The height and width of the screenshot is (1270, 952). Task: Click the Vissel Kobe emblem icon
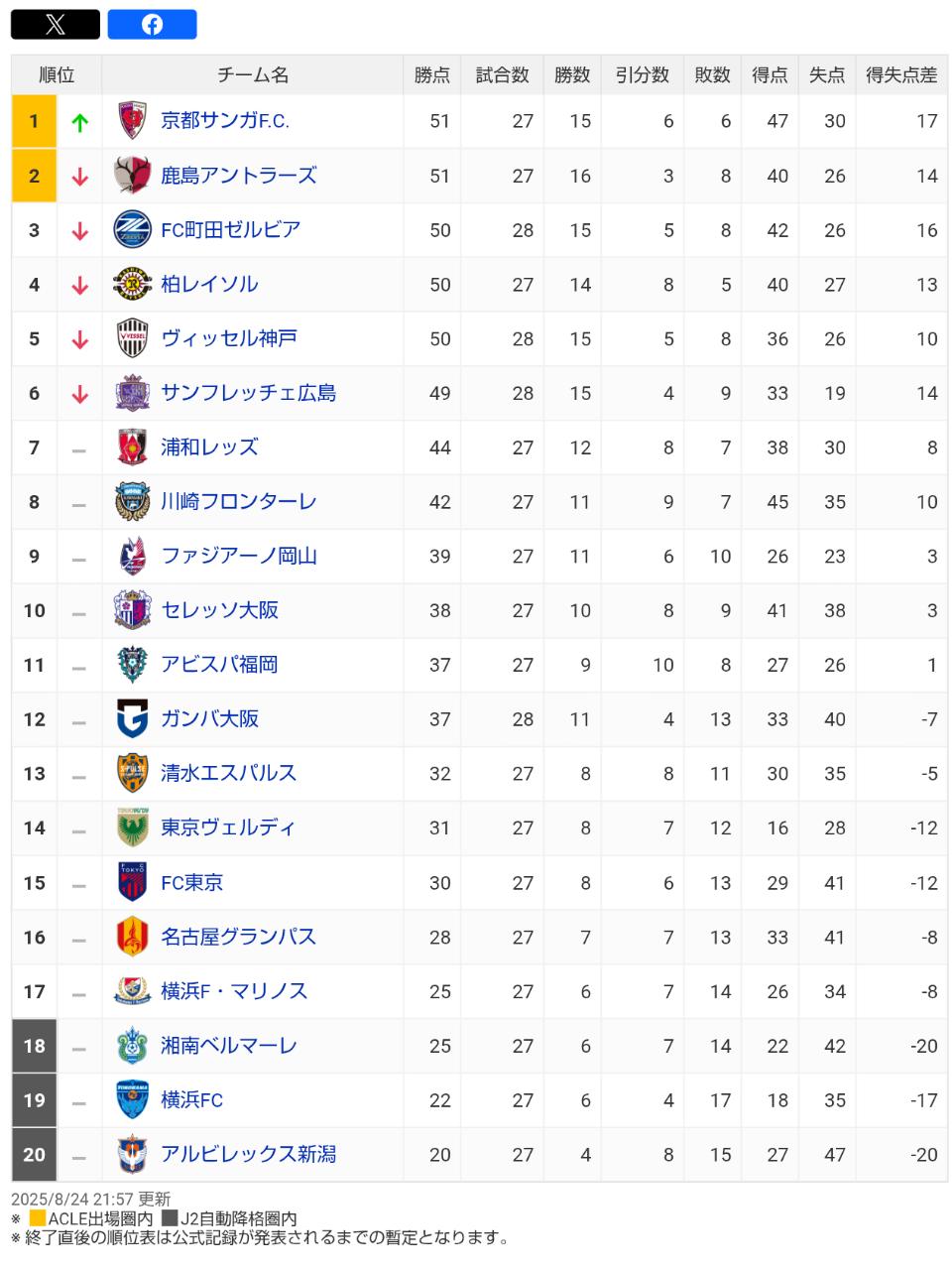[132, 338]
